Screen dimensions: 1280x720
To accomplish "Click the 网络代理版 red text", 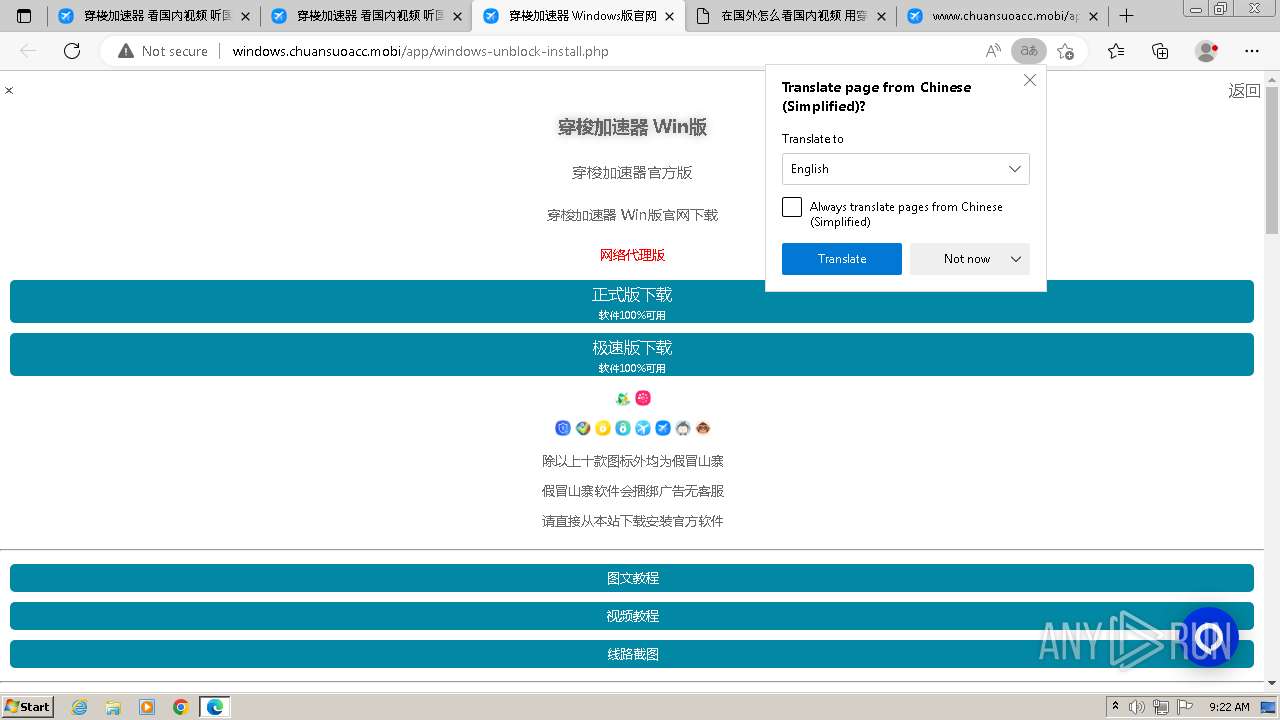I will click(x=632, y=255).
